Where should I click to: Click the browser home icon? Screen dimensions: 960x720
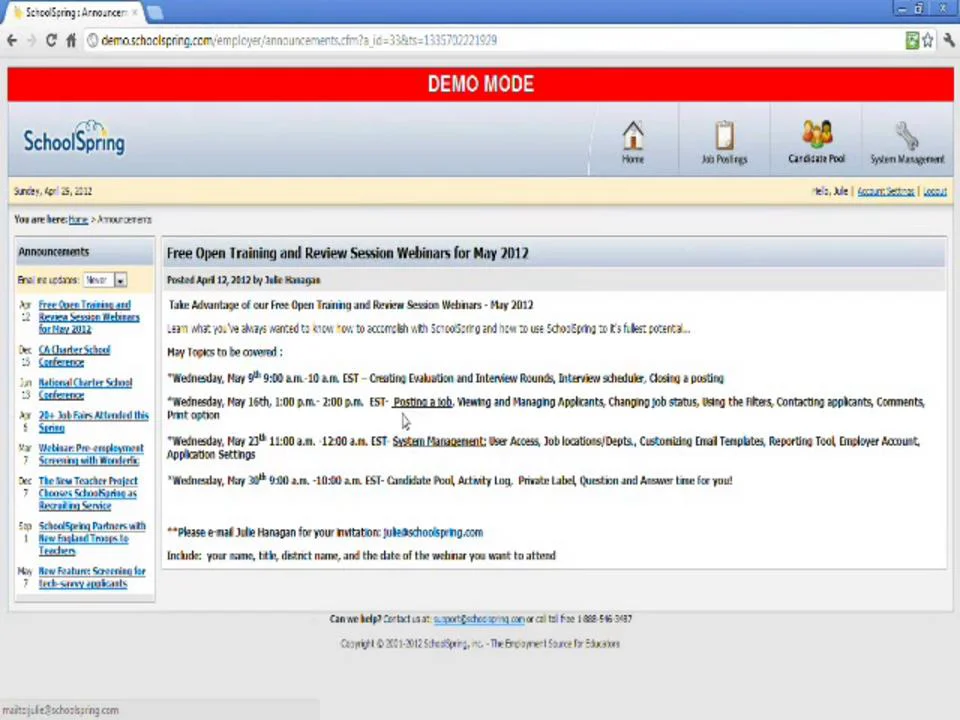point(71,40)
